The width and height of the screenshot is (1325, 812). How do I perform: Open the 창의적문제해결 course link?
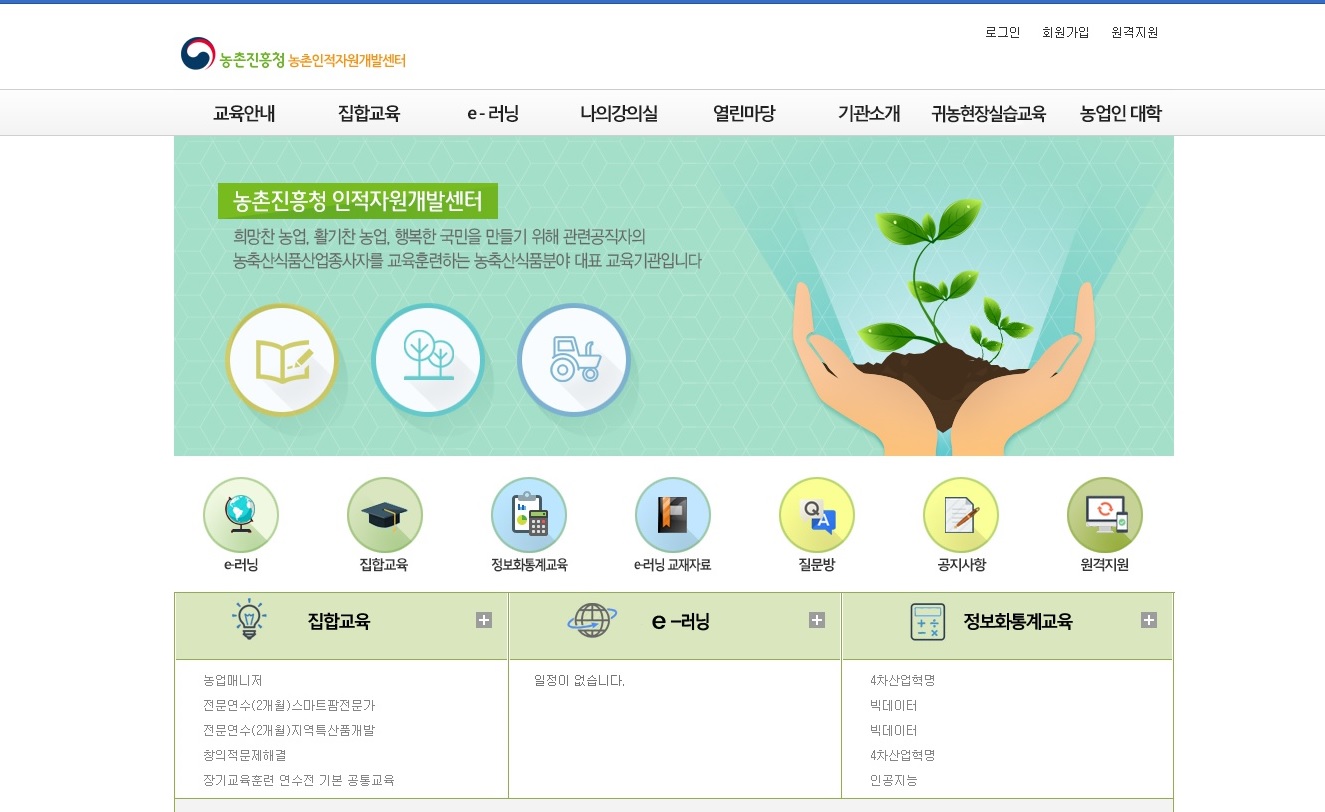pos(245,755)
